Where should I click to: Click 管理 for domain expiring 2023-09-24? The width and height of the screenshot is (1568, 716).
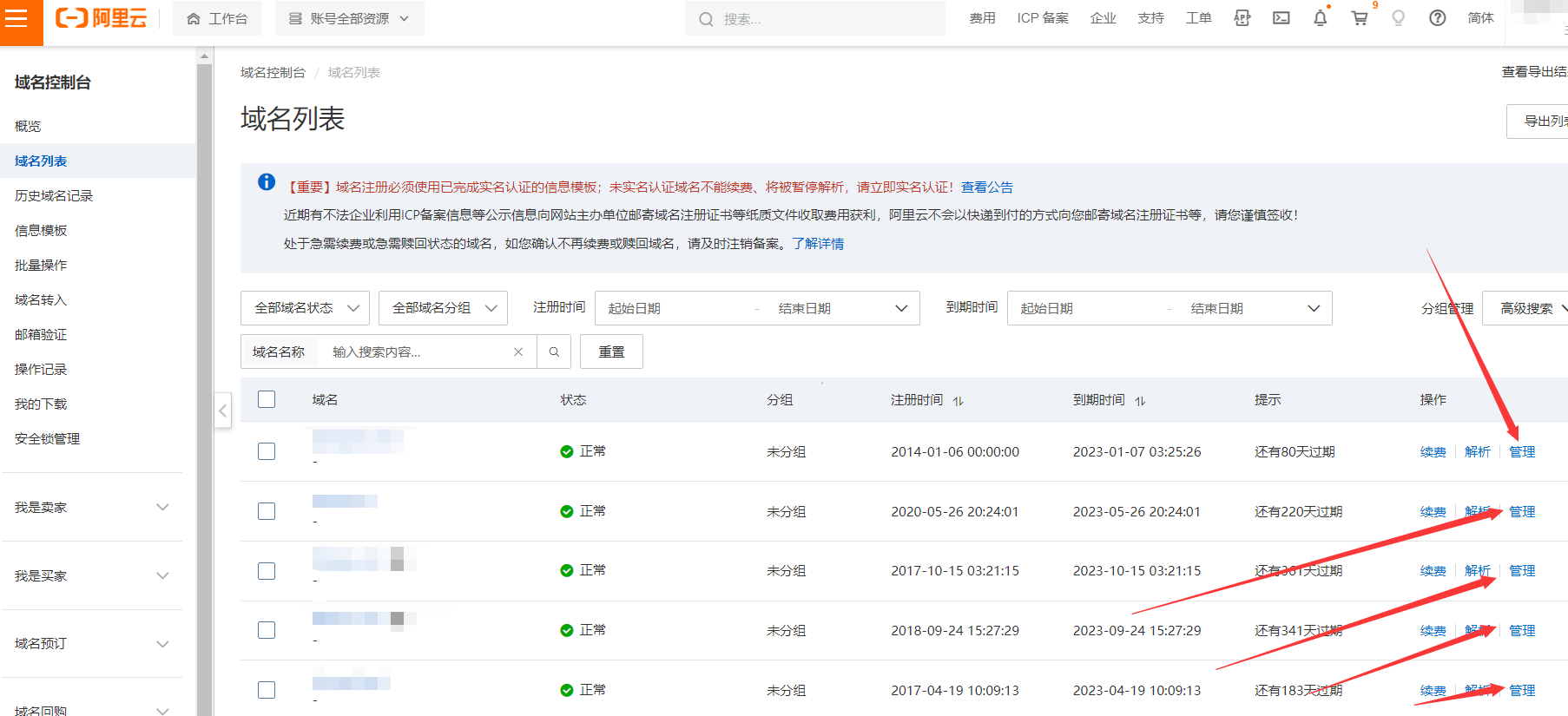1522,630
